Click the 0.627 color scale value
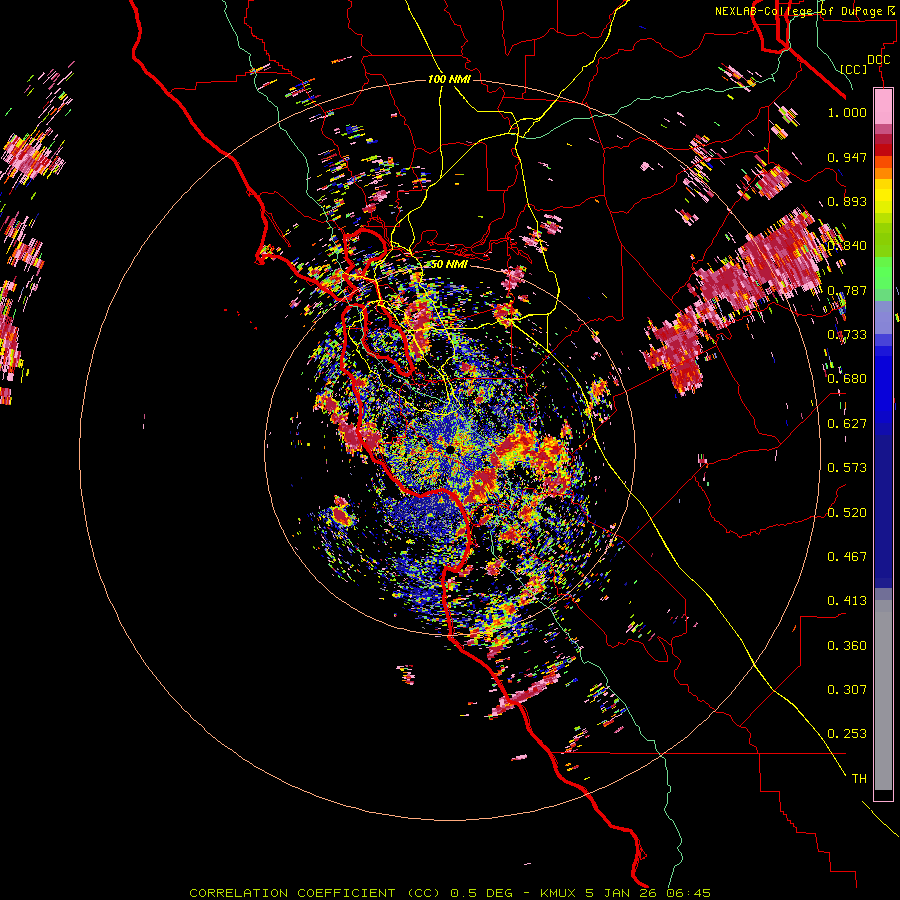Image resolution: width=900 pixels, height=900 pixels. [847, 424]
